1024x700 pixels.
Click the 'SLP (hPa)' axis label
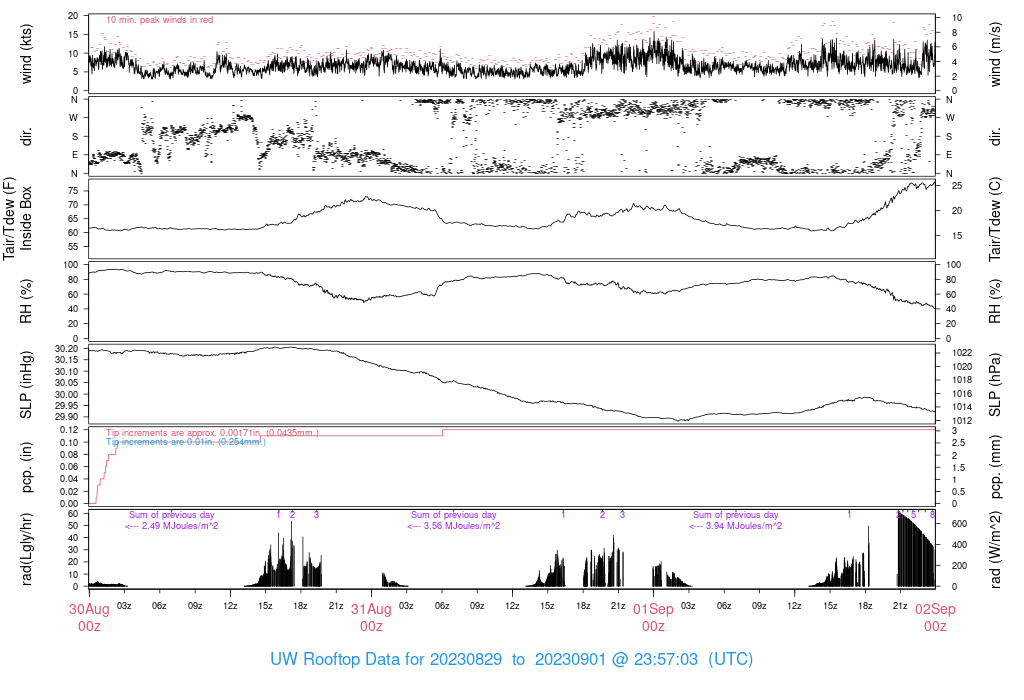995,385
